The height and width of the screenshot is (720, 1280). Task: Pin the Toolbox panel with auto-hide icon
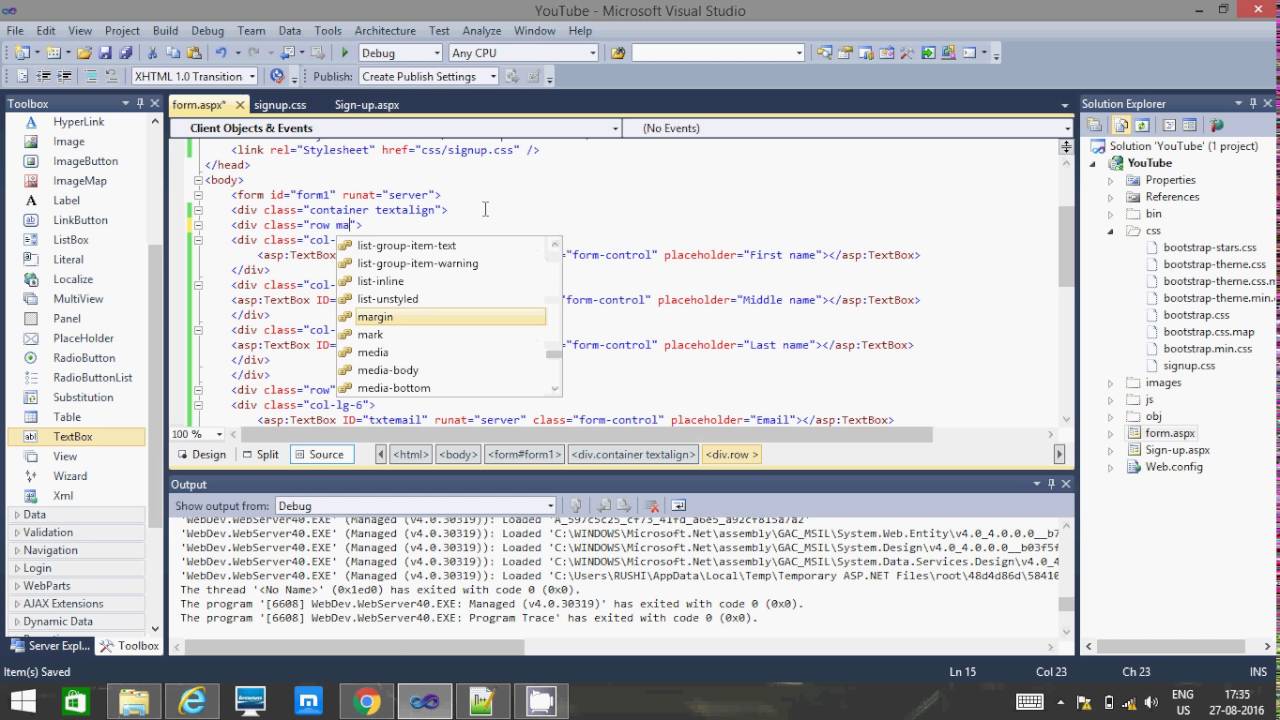tap(140, 103)
